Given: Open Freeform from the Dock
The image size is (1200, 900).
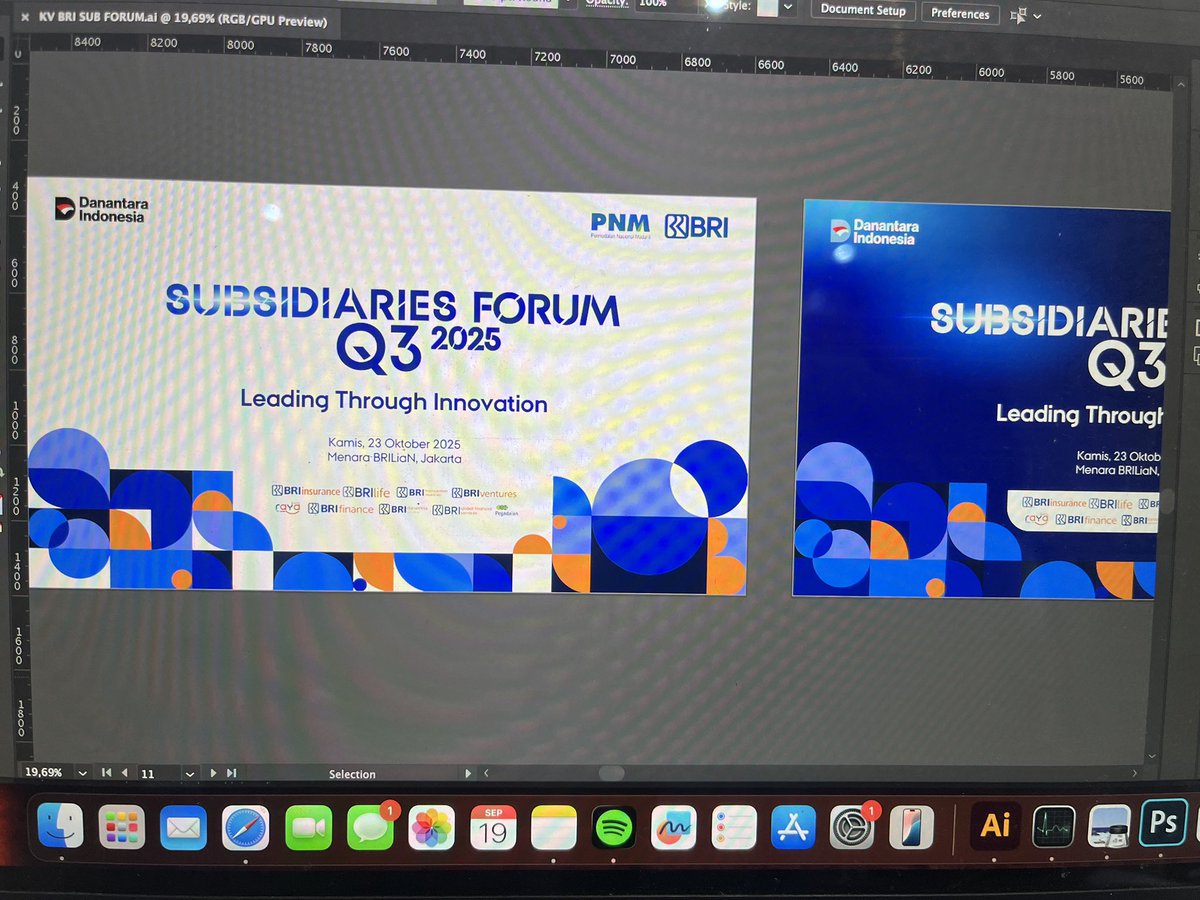Looking at the screenshot, I should (673, 828).
